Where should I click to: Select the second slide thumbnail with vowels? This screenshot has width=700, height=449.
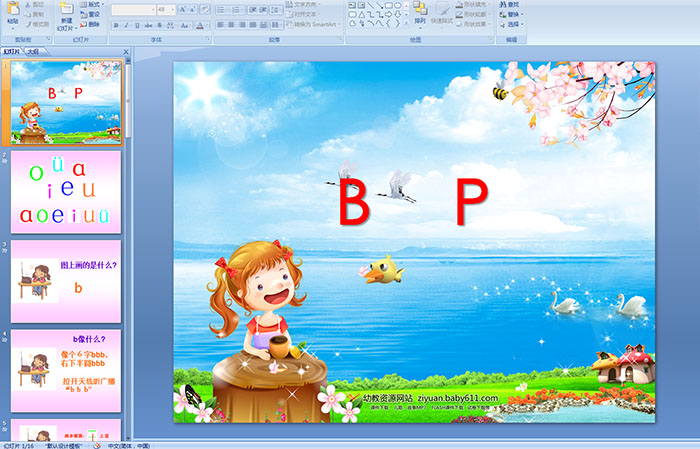pos(66,191)
